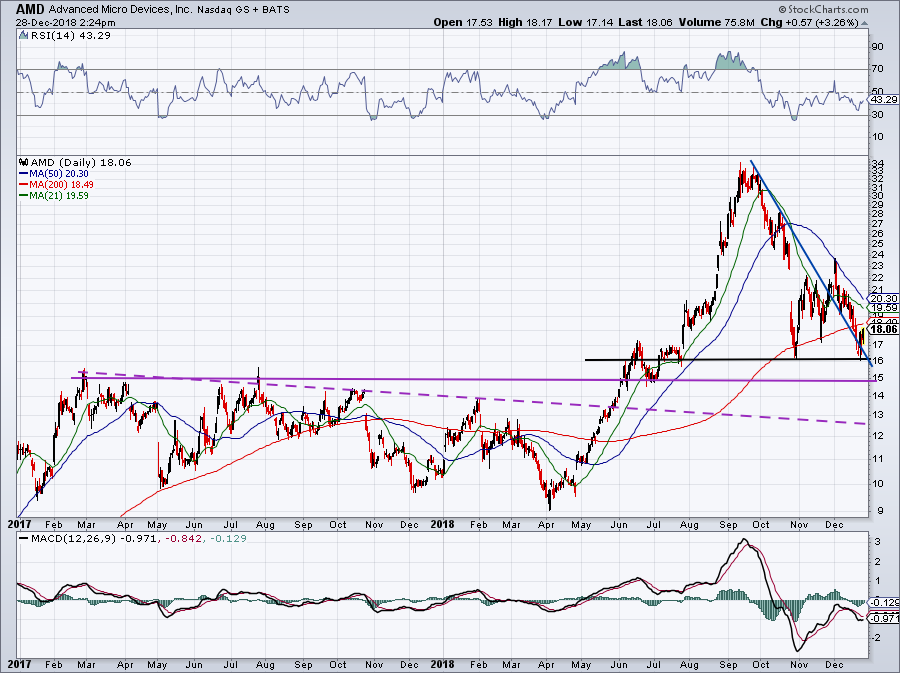
Task: Click the 24 label on price axis
Action: (878, 255)
